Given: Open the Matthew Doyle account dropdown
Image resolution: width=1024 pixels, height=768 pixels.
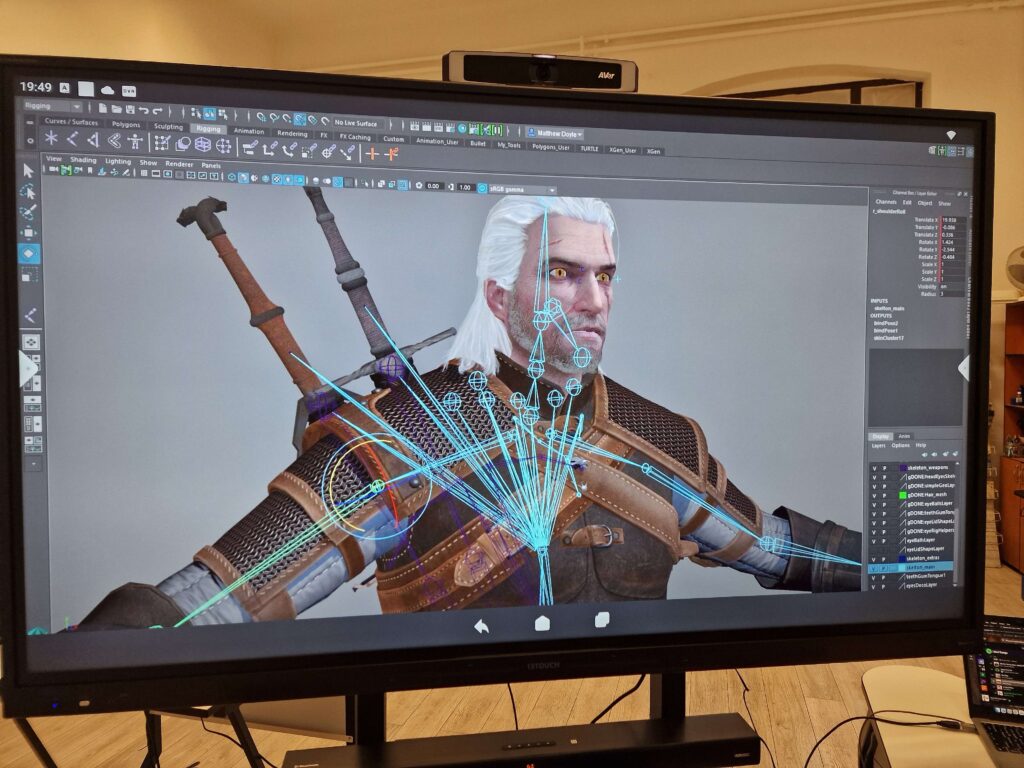Looking at the screenshot, I should point(559,133).
